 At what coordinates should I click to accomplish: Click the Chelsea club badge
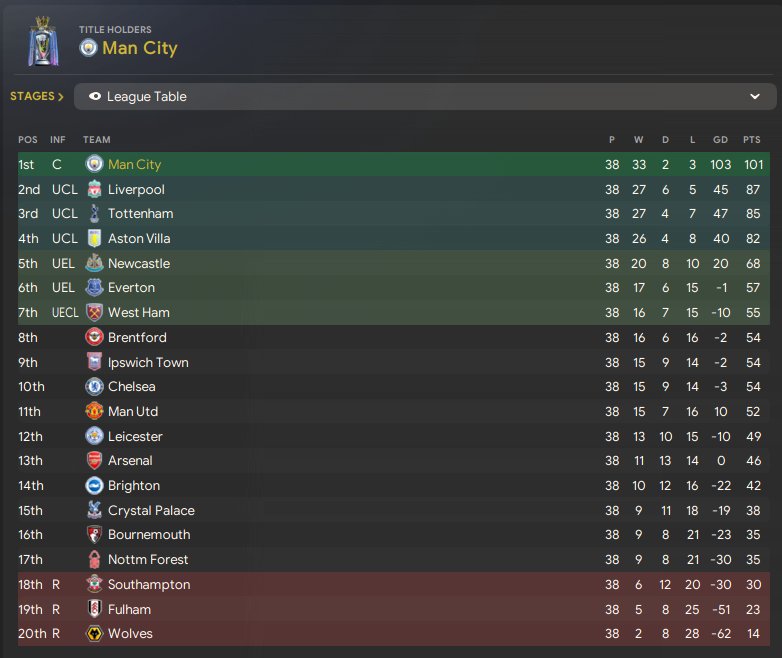(95, 387)
